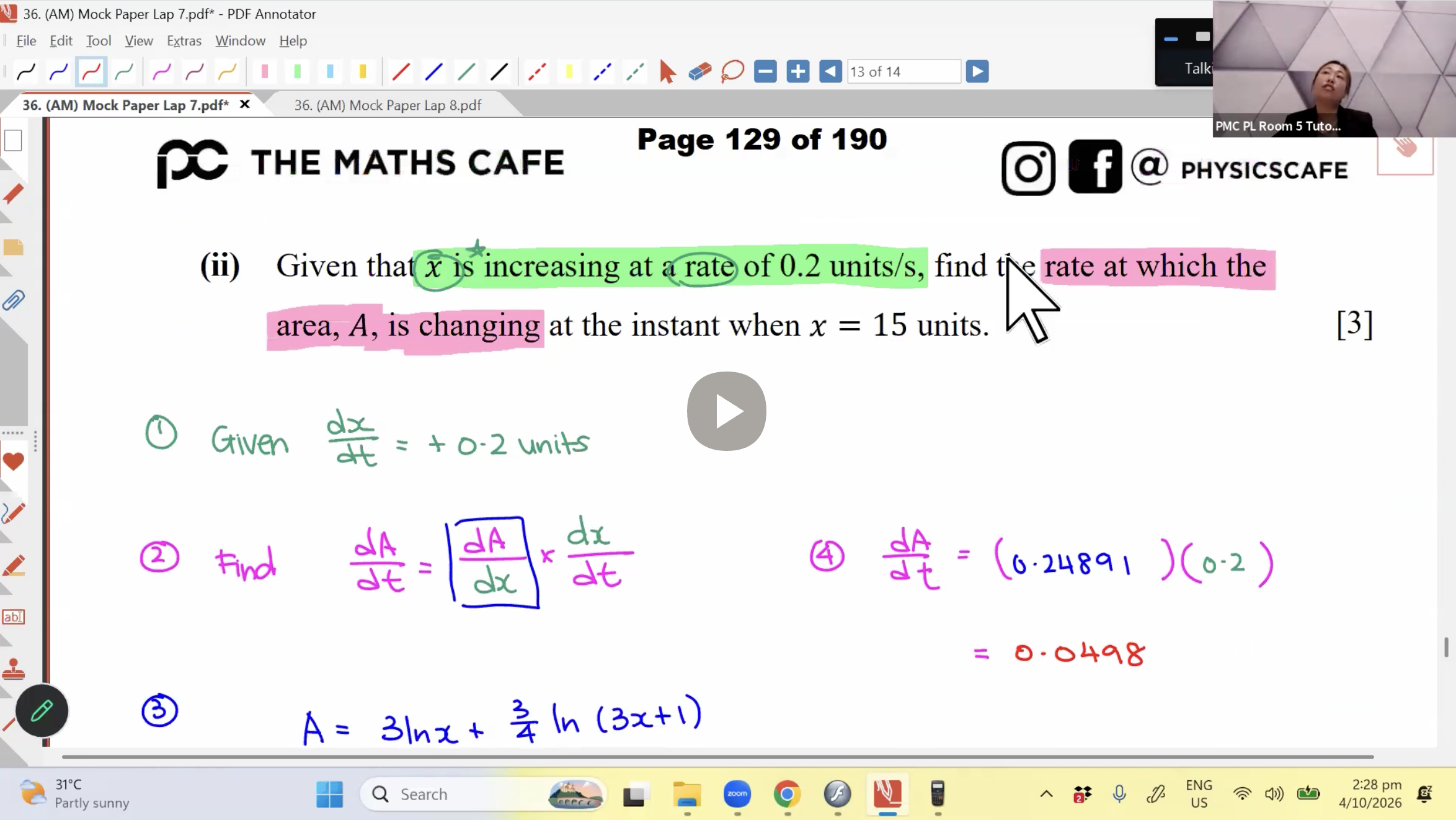Select the green dashed line tool
The height and width of the screenshot is (820, 1456).
[635, 72]
